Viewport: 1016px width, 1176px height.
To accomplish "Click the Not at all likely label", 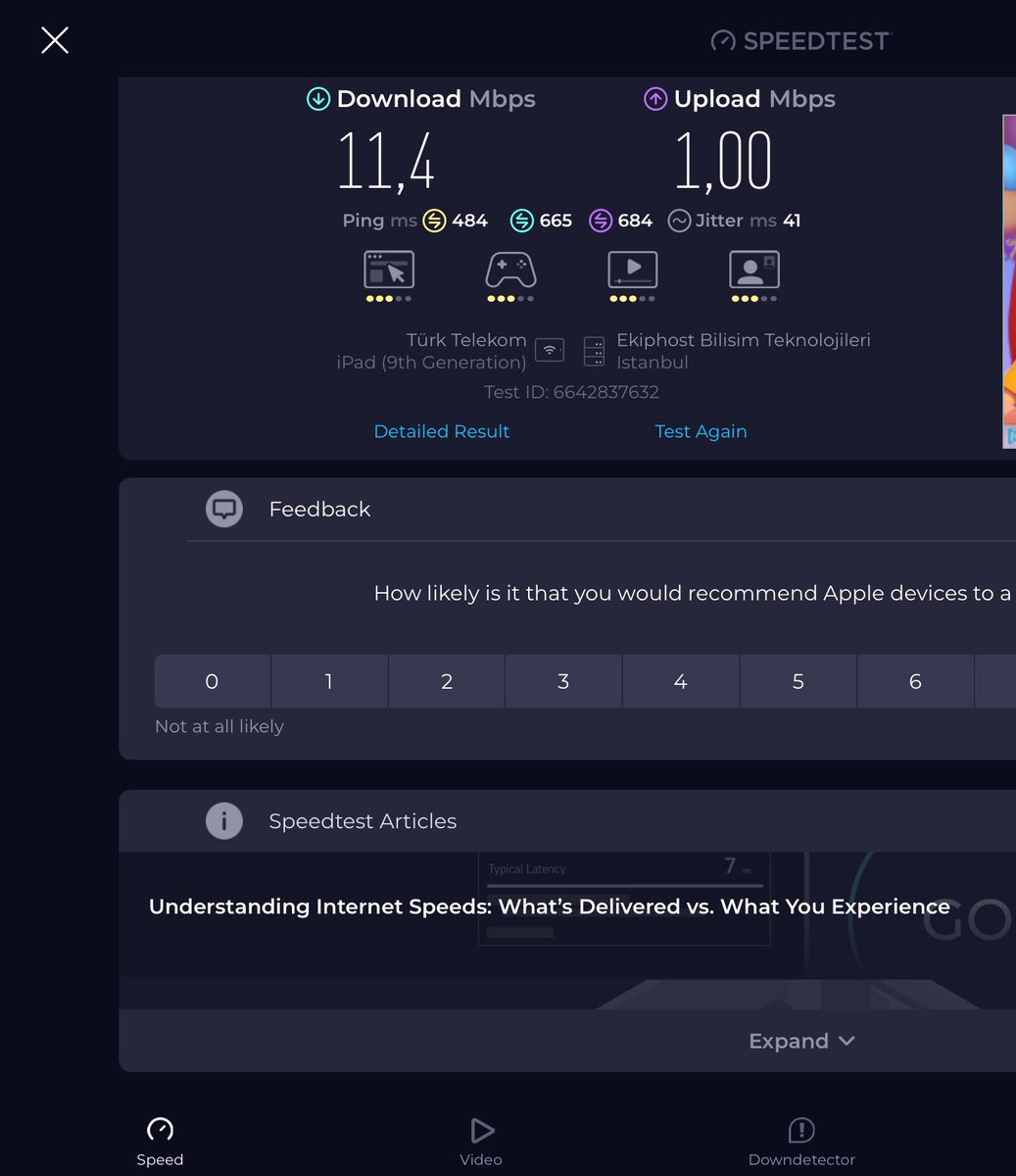I will pos(219,726).
